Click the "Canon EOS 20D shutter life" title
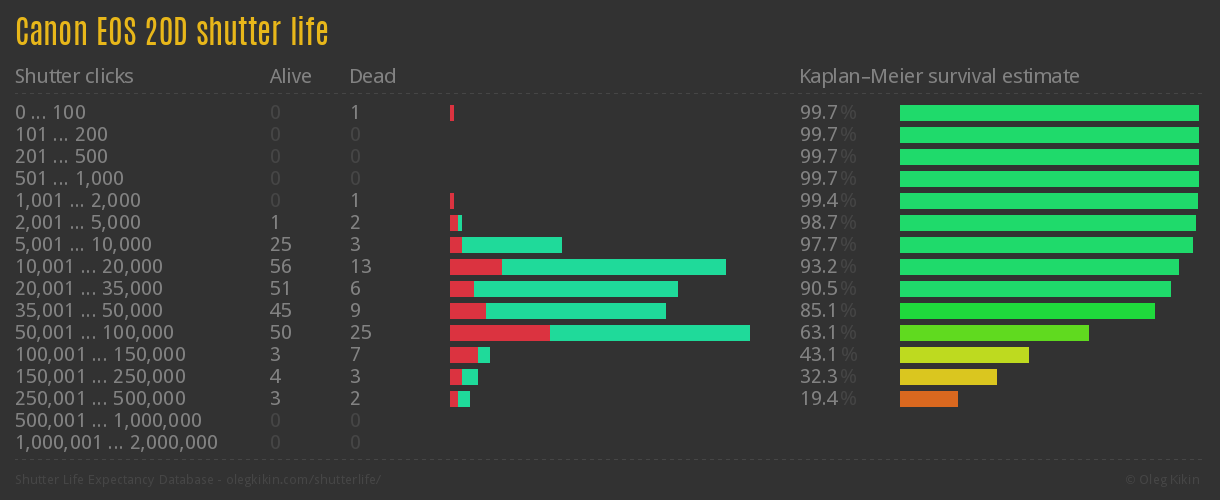 pos(172,33)
